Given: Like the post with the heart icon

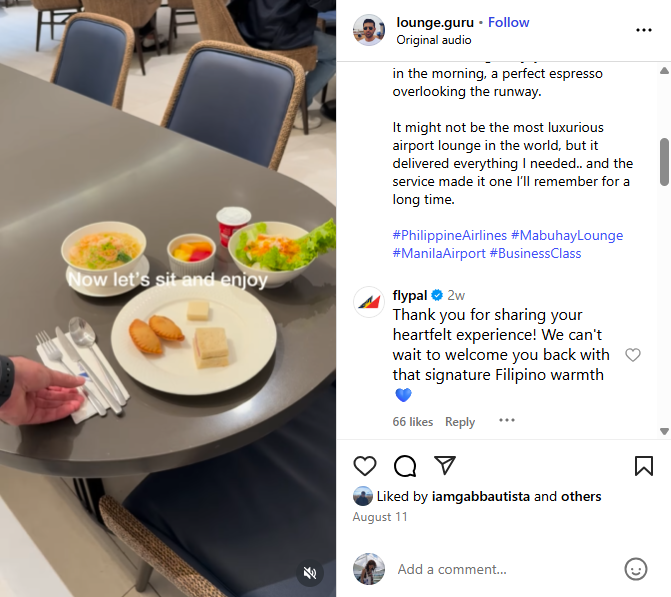Looking at the screenshot, I should tap(365, 466).
